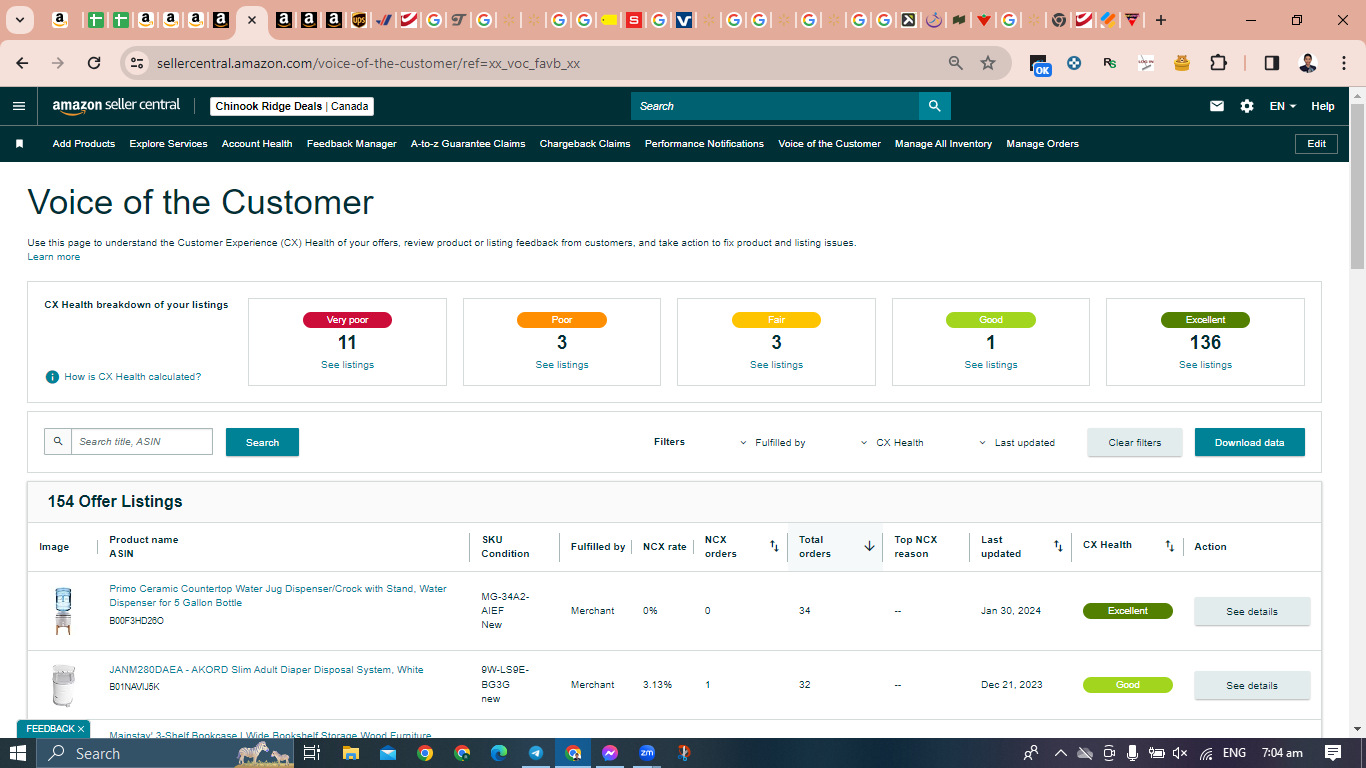Open Chargeback Claims menu item

(x=585, y=144)
